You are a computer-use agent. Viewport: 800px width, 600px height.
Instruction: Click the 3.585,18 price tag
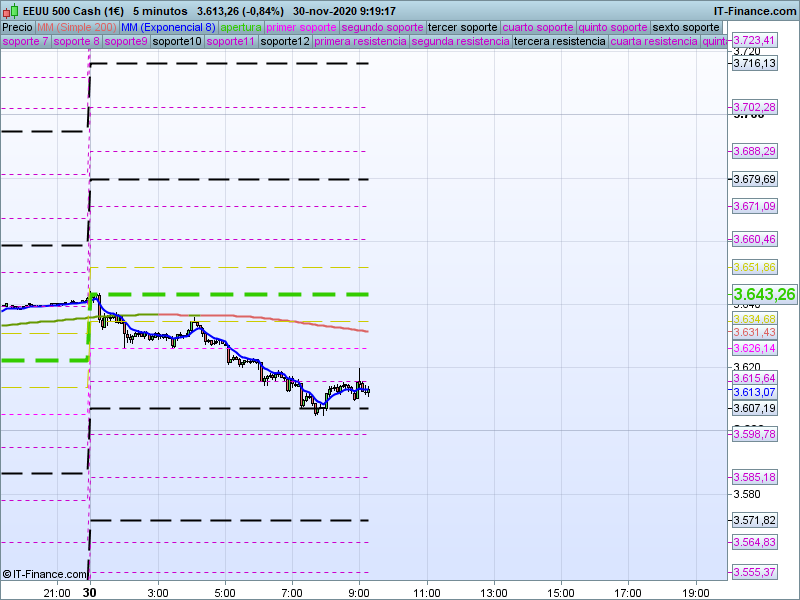(x=754, y=478)
